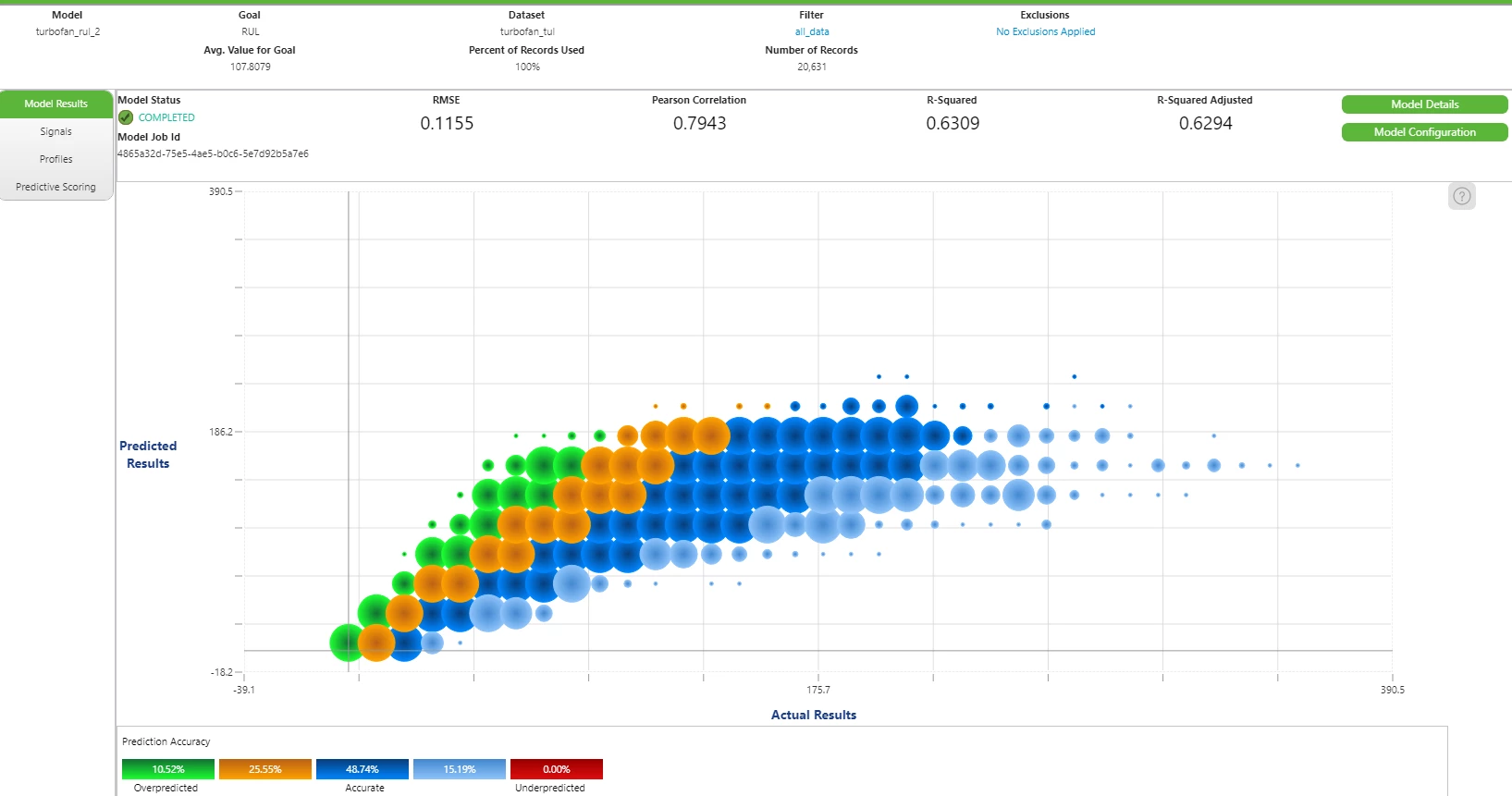Viewport: 1512px width, 796px height.
Task: Click the green COMPLETED status checkmark icon
Action: [126, 117]
